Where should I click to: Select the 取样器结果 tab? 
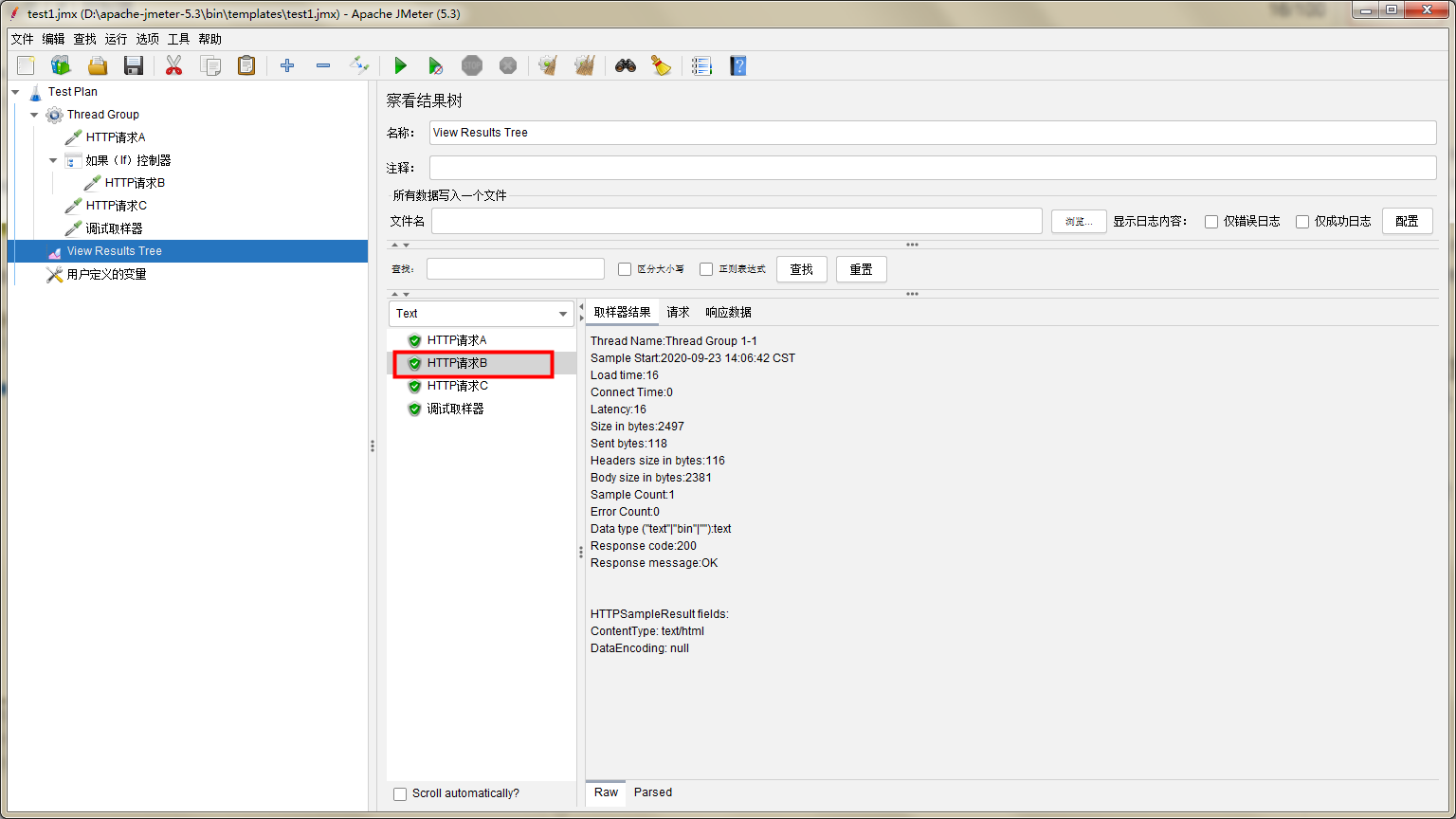(622, 313)
